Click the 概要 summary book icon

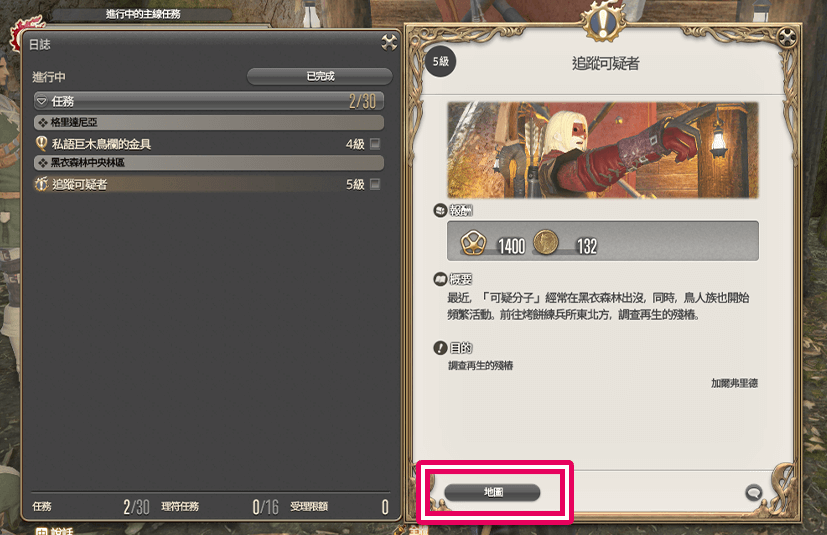click(x=440, y=279)
